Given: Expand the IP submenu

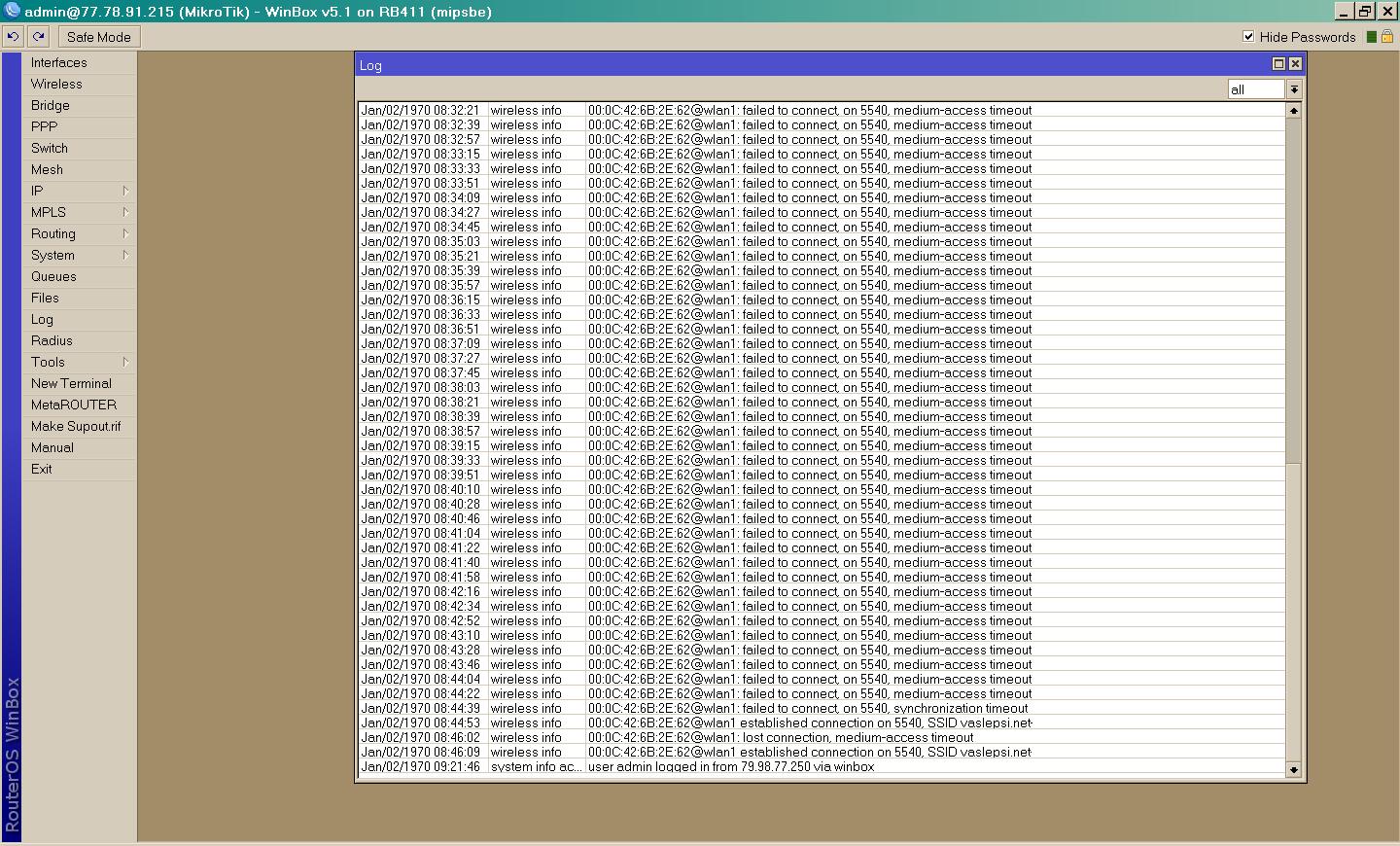Looking at the screenshot, I should [x=78, y=191].
